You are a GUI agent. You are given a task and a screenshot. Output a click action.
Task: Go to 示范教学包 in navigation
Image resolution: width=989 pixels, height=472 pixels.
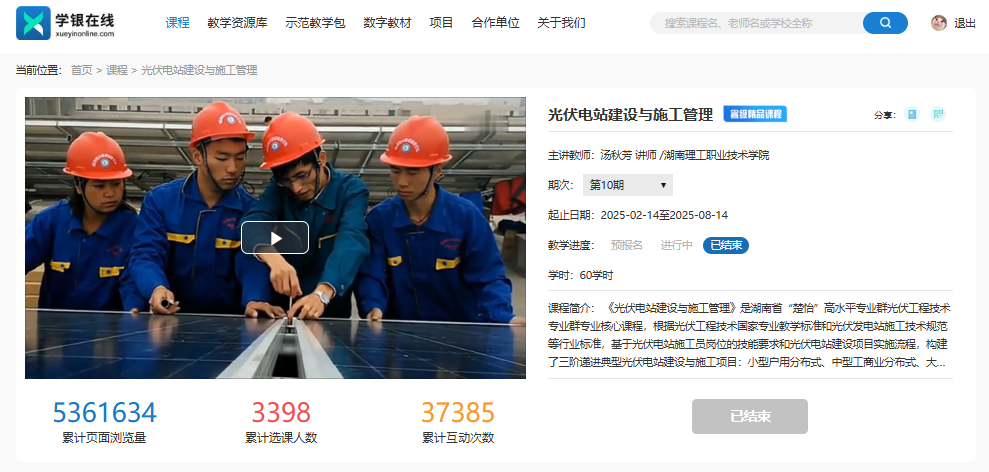[x=315, y=23]
